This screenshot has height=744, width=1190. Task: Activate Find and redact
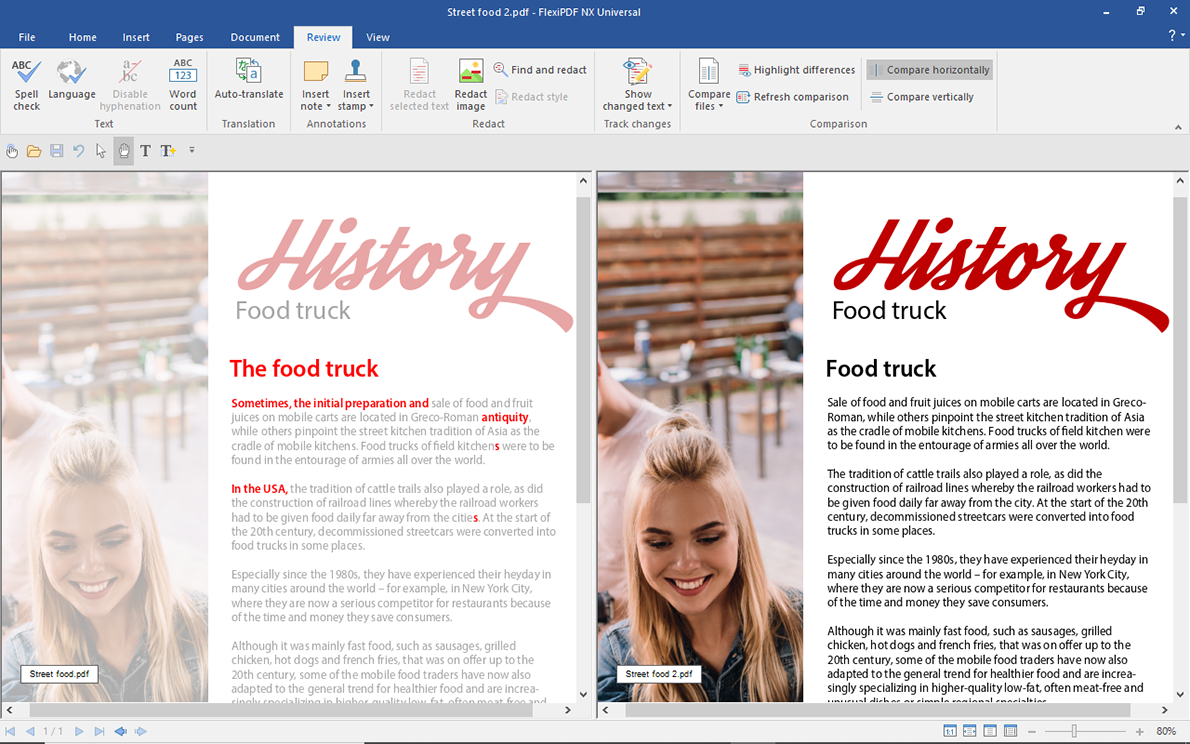tap(539, 69)
